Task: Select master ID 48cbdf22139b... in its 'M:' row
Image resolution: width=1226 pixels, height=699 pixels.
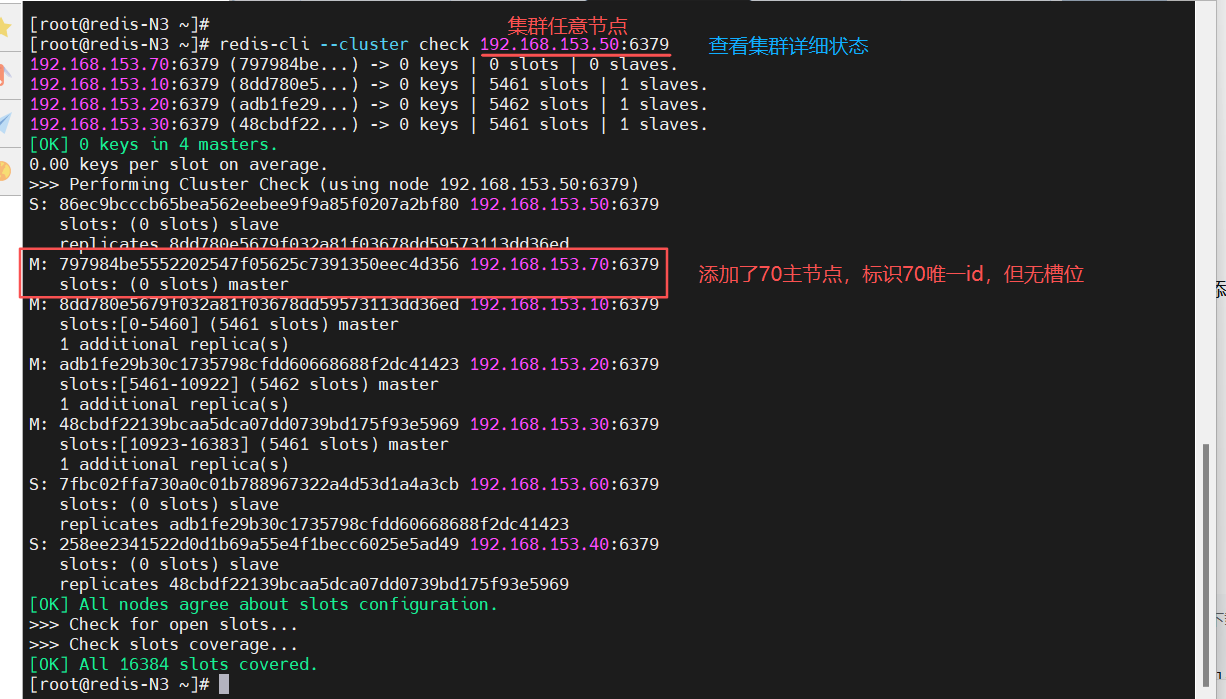Action: [259, 424]
